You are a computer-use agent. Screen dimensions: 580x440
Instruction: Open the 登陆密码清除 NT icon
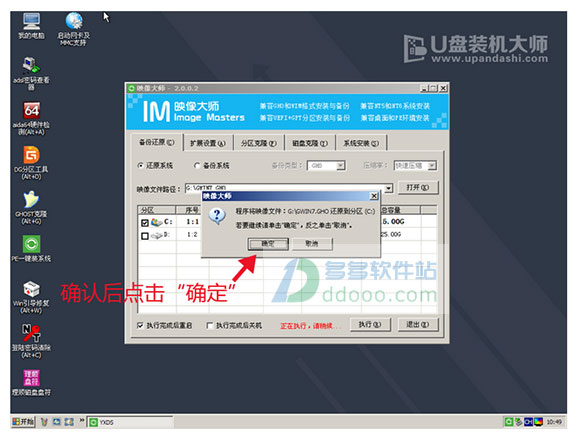pos(31,341)
